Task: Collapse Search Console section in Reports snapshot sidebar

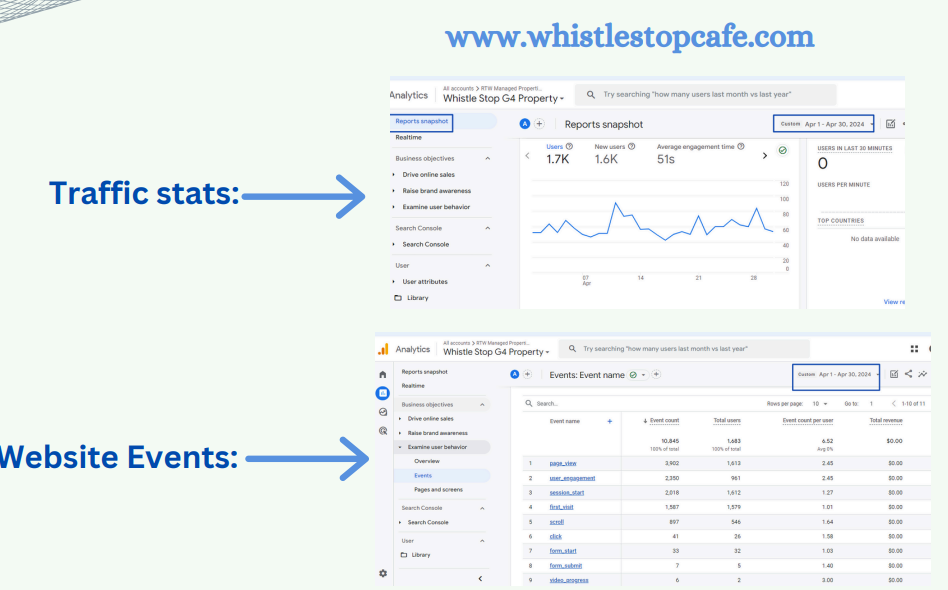Action: [x=487, y=228]
